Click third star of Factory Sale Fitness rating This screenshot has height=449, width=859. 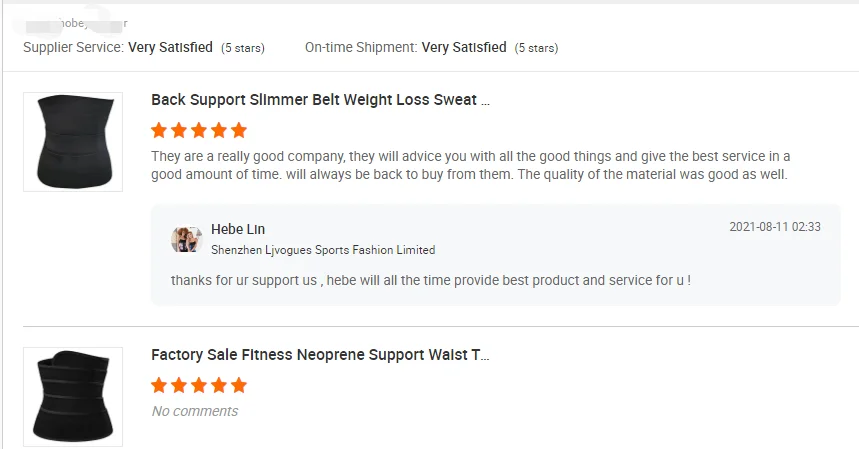tap(199, 386)
